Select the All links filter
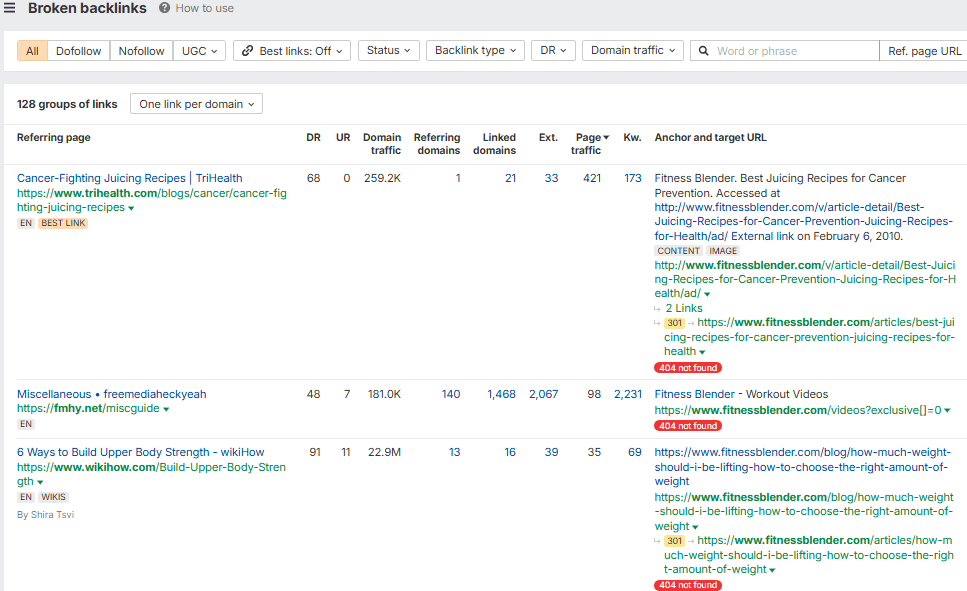Screen dimensions: 967x591 coord(32,51)
